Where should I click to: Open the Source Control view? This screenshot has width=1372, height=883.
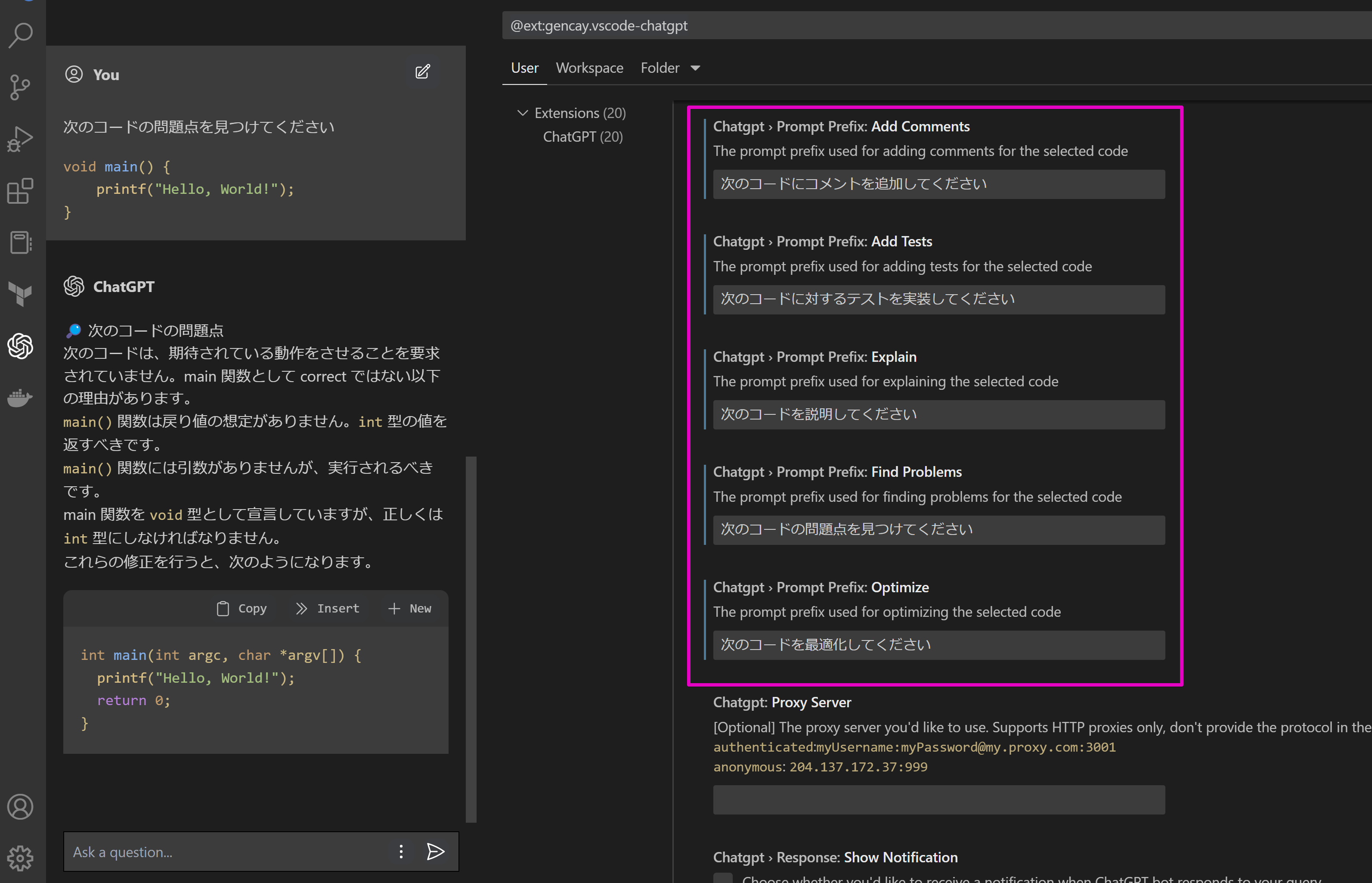[21, 87]
